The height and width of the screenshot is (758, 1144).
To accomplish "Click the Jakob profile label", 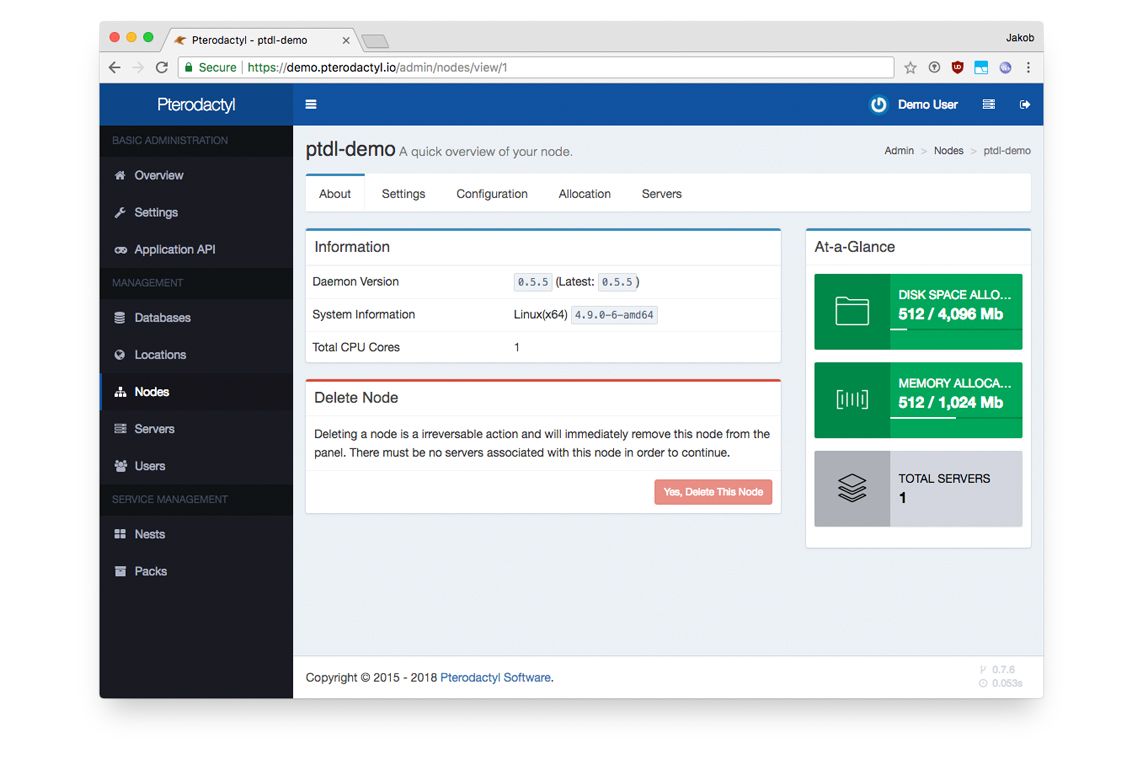I will [1019, 38].
